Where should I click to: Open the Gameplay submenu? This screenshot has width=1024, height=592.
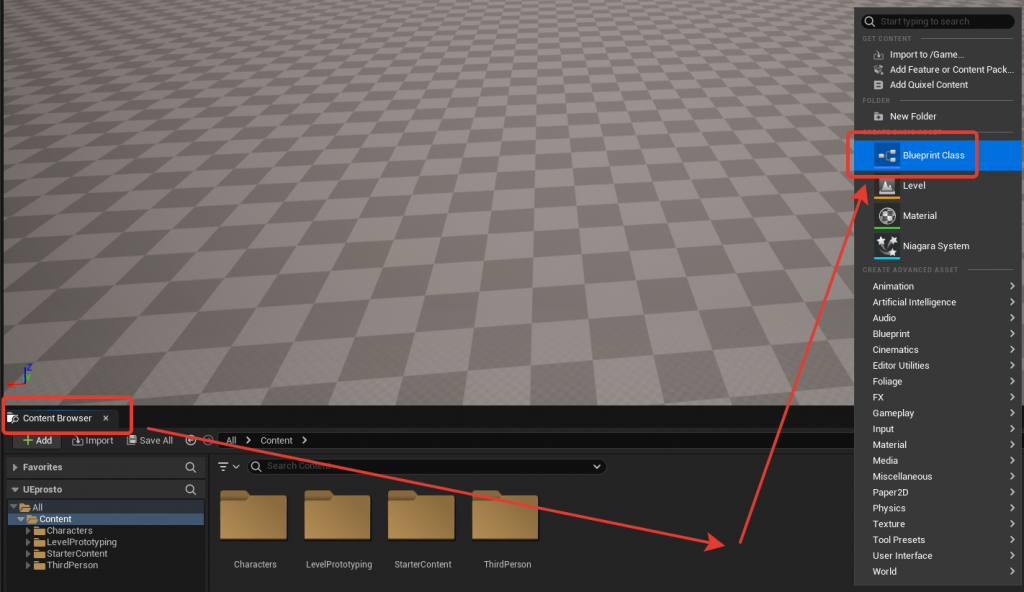pyautogui.click(x=938, y=413)
